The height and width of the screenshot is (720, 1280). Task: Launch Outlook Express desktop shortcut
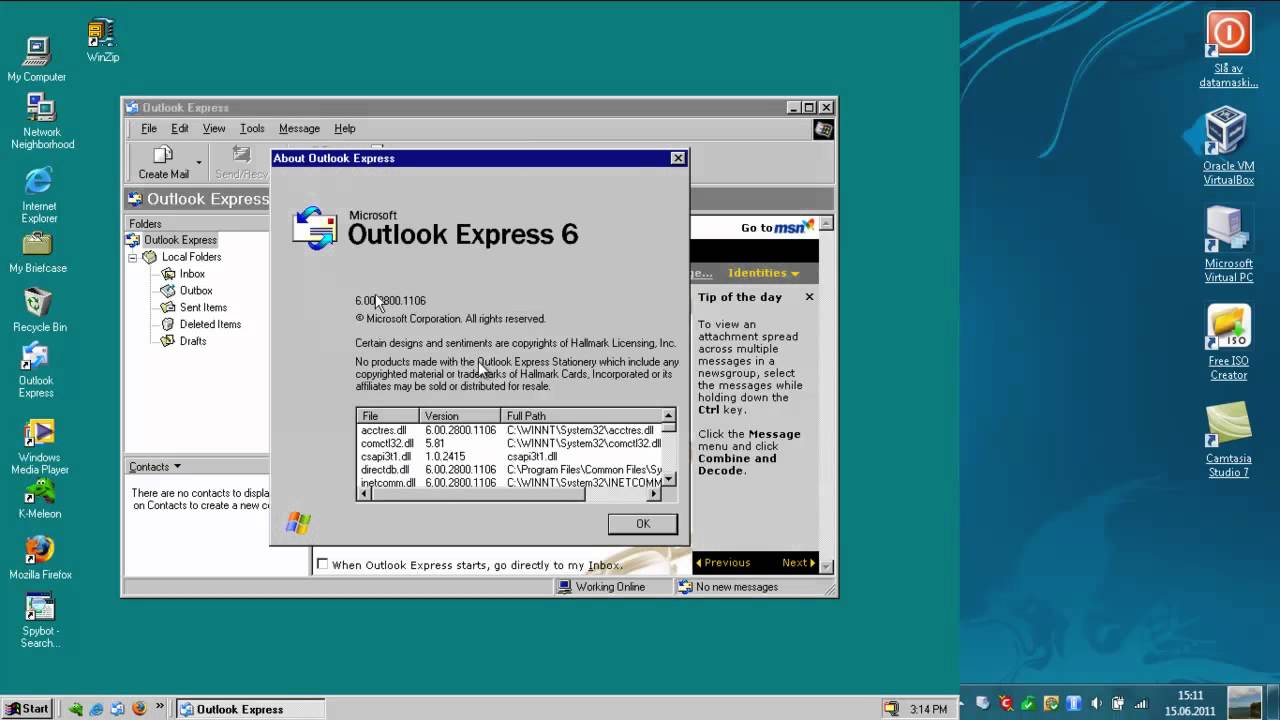[x=36, y=371]
